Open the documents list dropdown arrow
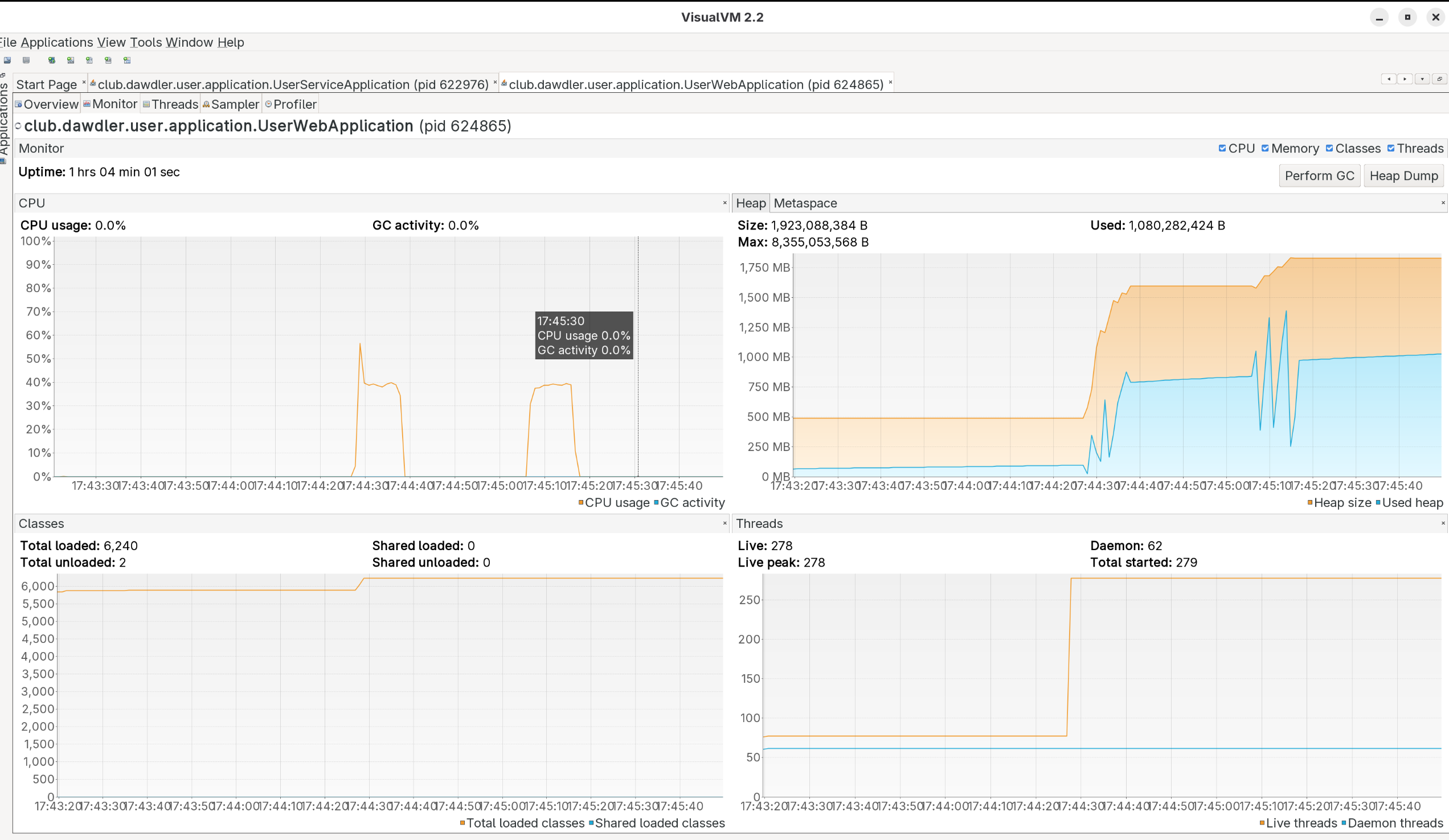Screen dimensions: 1449x840 coord(1422,79)
